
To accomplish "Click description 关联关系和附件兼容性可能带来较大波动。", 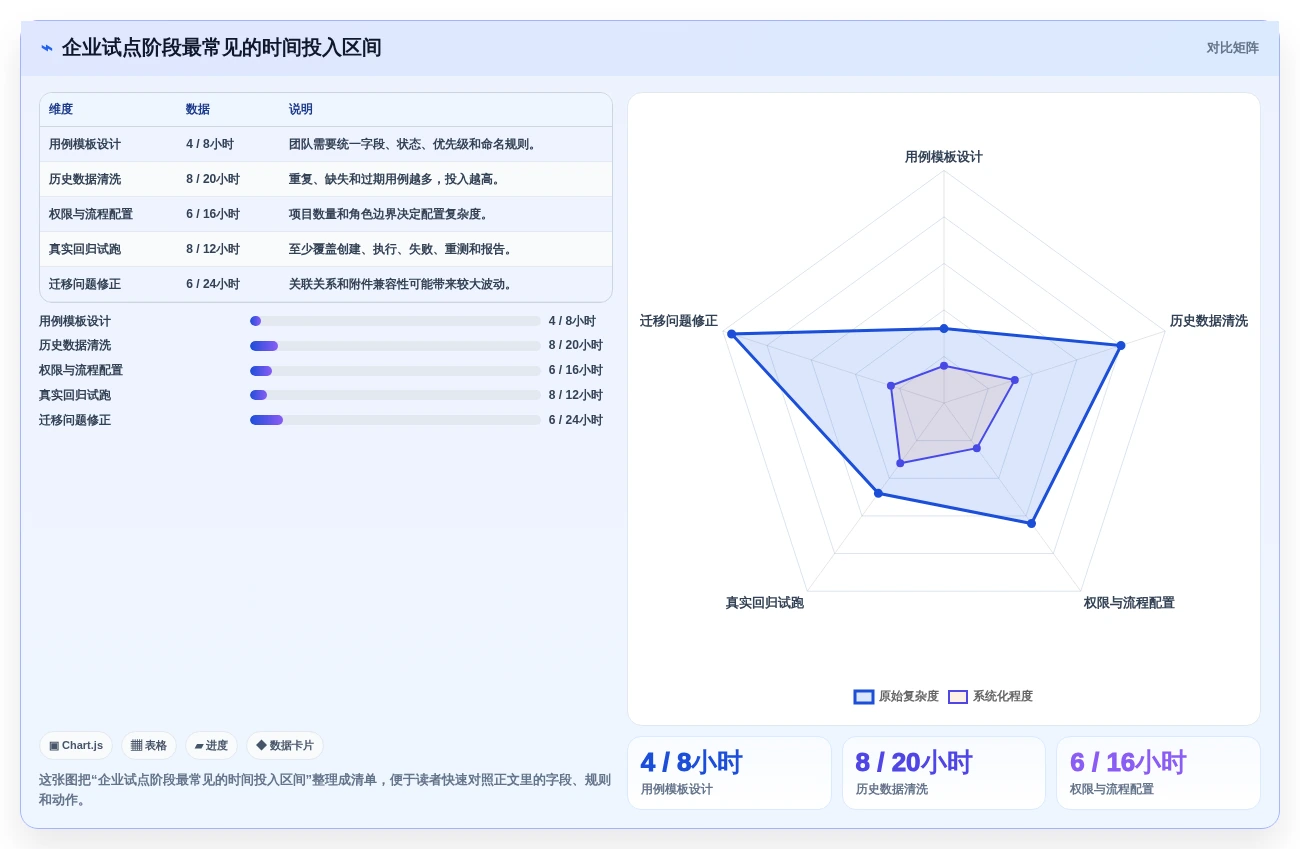I will click(x=402, y=284).
